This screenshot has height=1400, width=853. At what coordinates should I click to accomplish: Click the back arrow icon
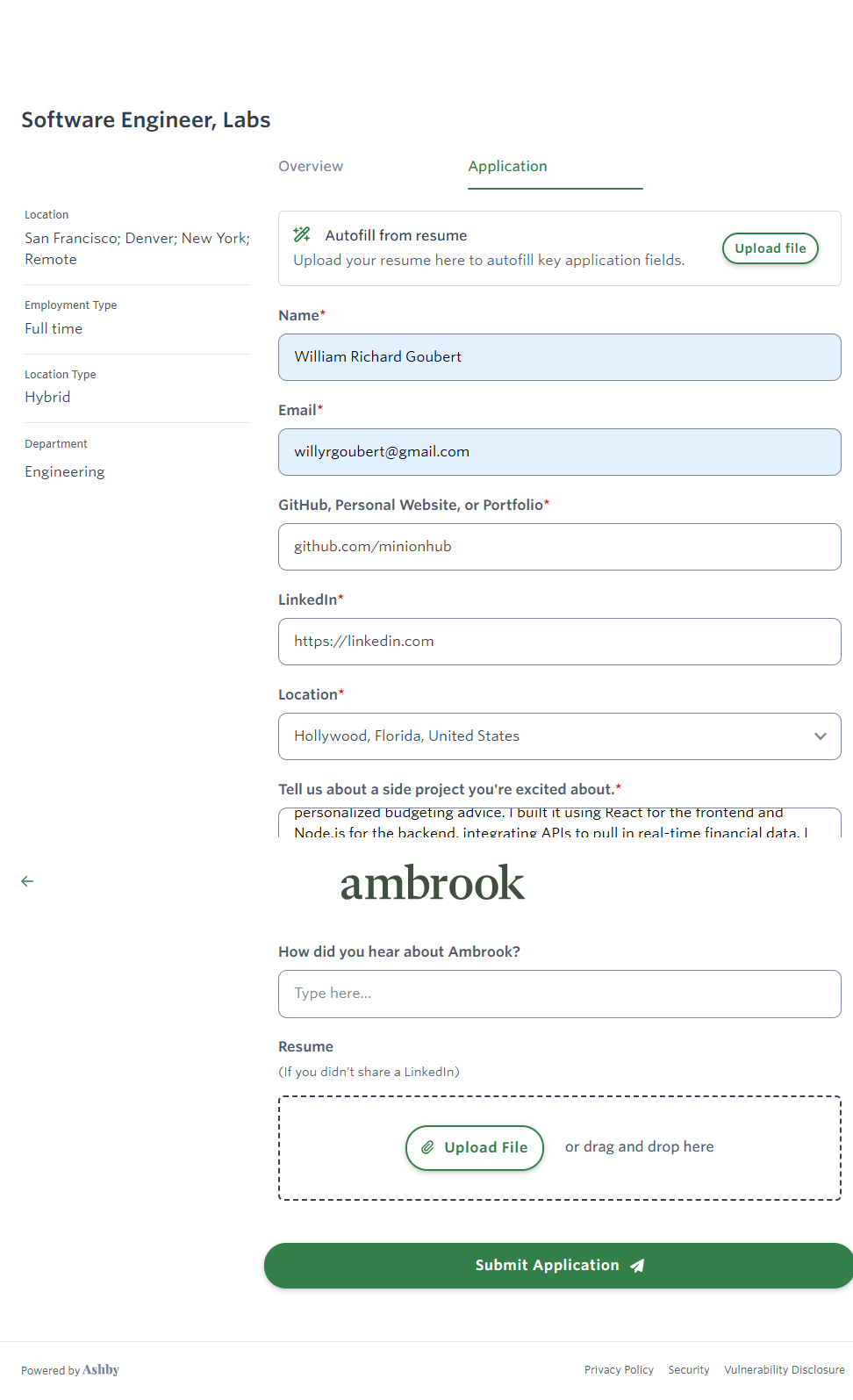(x=27, y=881)
